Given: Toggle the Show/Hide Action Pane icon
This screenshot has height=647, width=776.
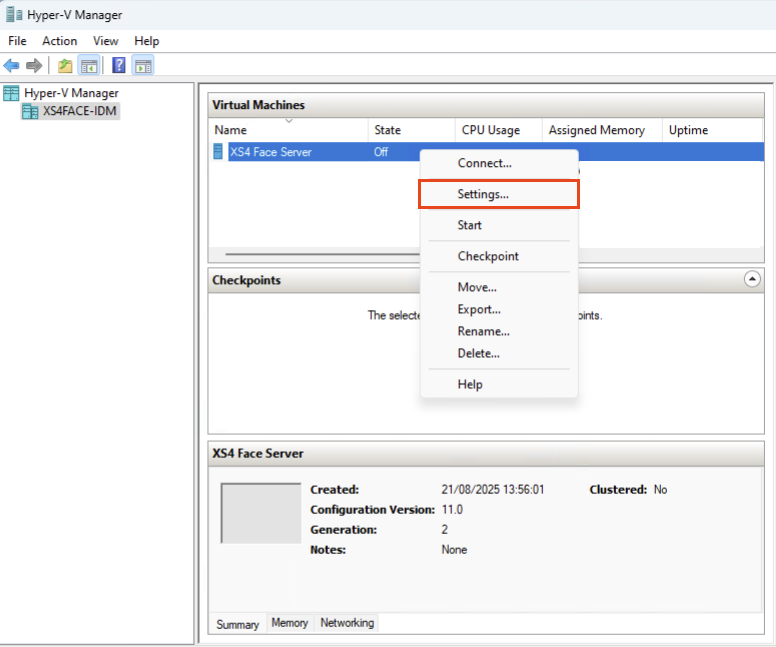Looking at the screenshot, I should [x=143, y=65].
